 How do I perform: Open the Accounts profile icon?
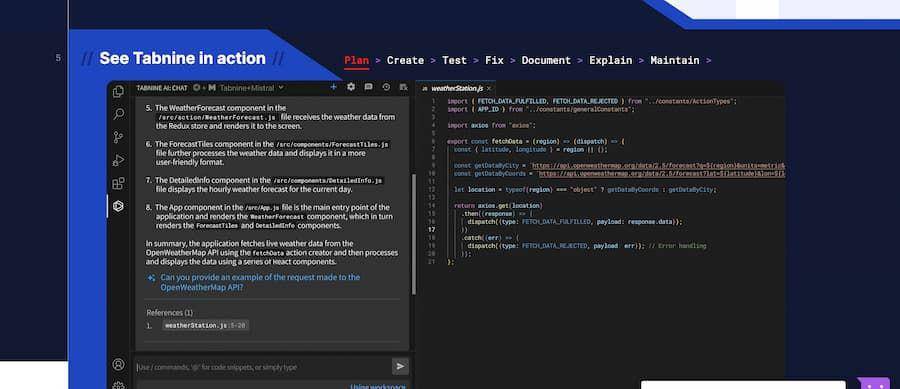(118, 364)
